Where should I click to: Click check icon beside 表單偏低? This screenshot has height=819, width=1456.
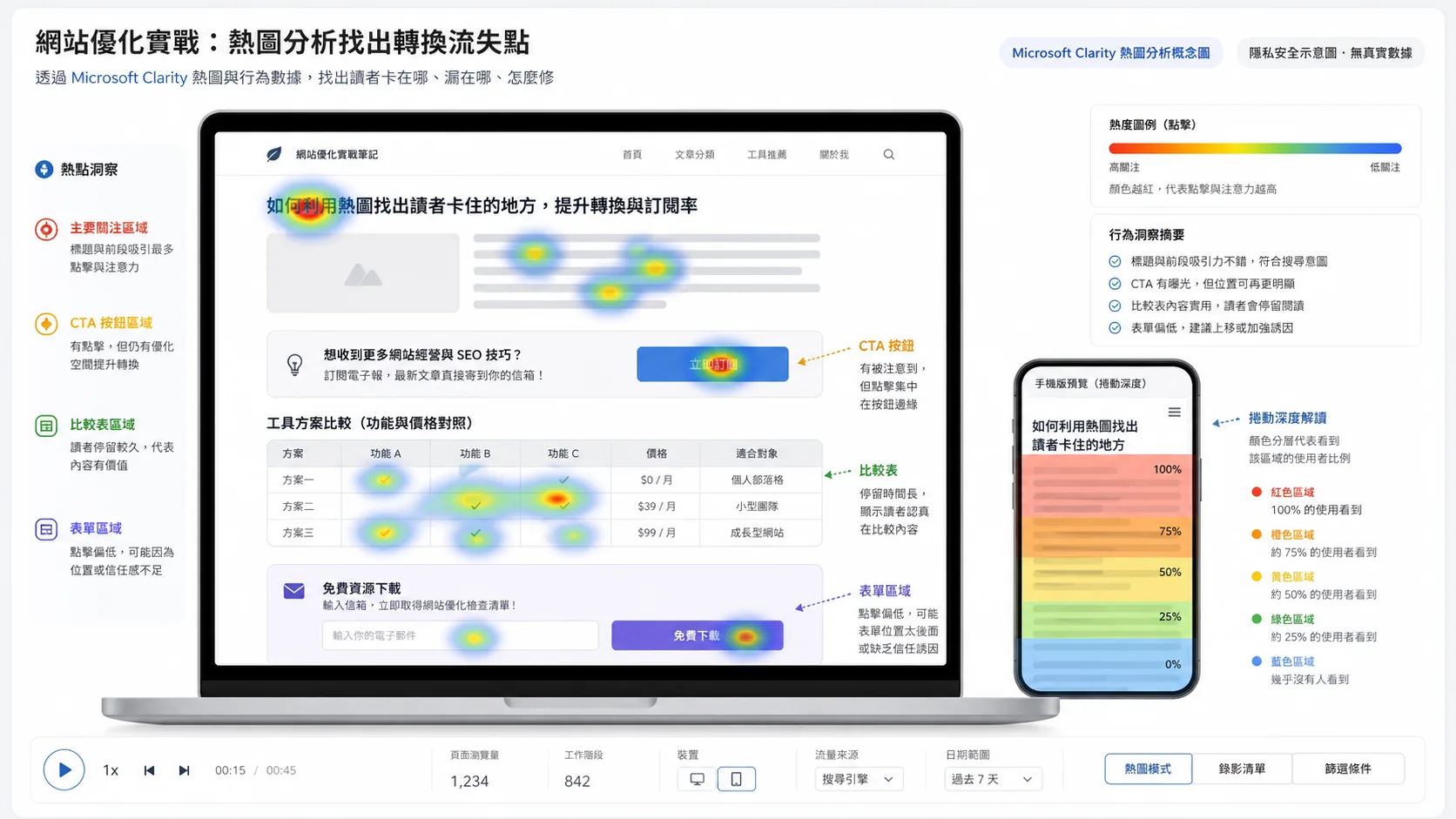[x=1115, y=328]
